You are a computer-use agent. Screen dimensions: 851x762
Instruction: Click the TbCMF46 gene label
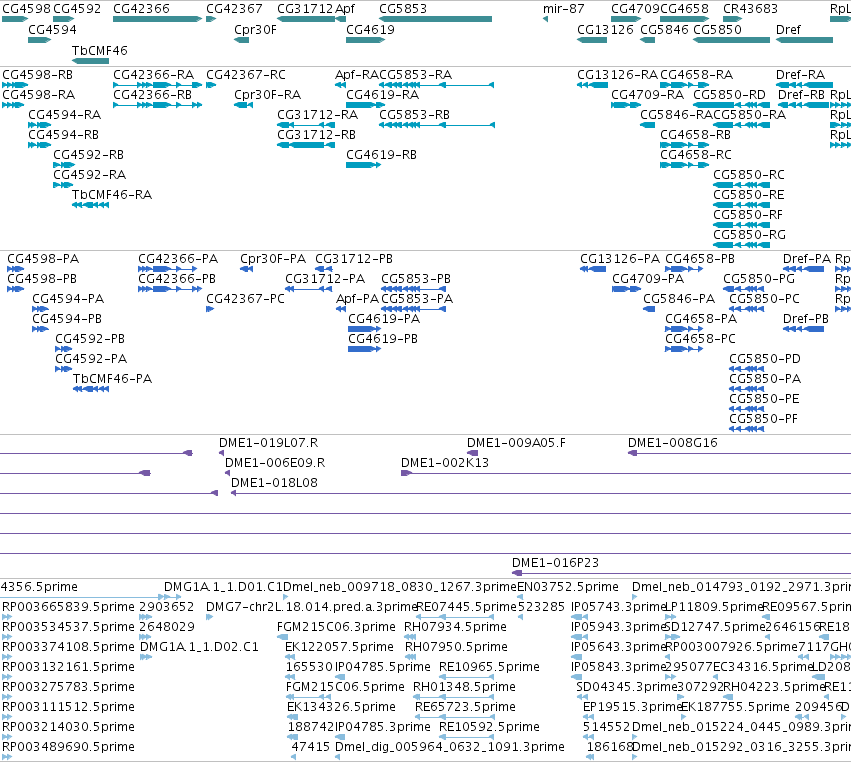(100, 50)
